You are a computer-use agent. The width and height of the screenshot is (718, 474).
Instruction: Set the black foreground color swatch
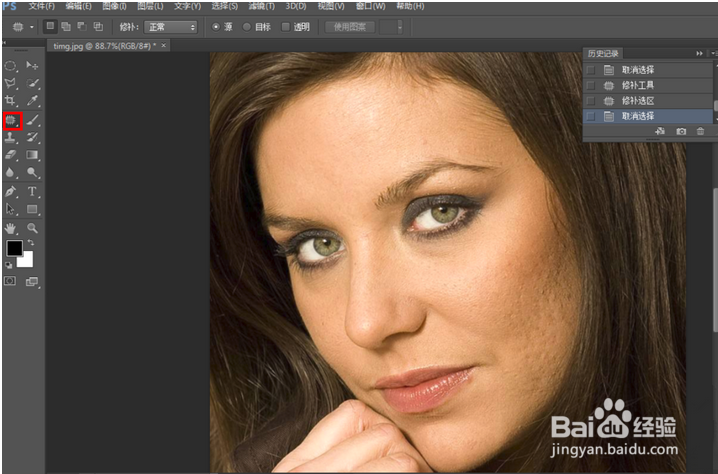[x=14, y=248]
